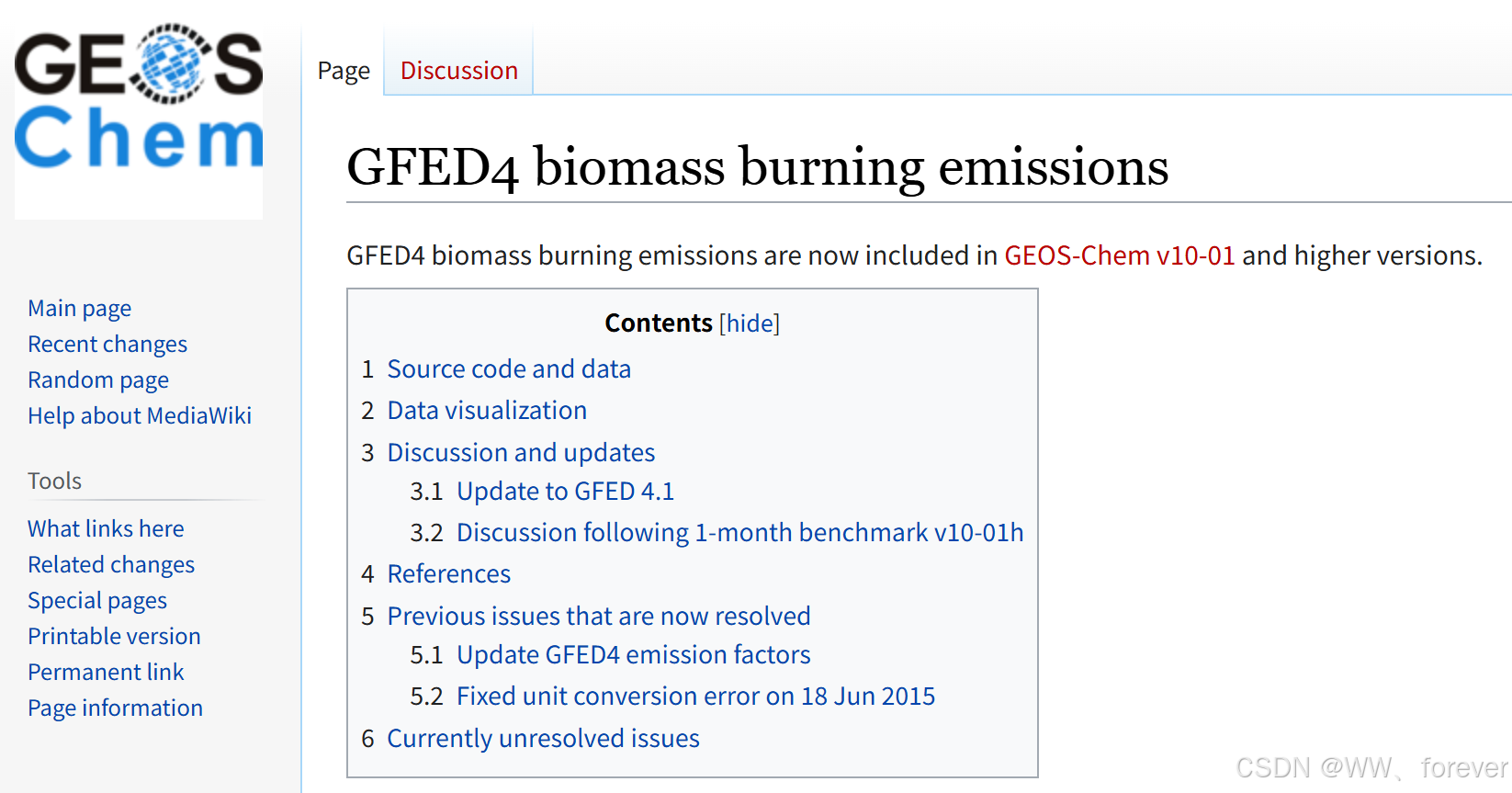
Task: Open the GEOS-Chem v10-01 link
Action: coord(1120,255)
